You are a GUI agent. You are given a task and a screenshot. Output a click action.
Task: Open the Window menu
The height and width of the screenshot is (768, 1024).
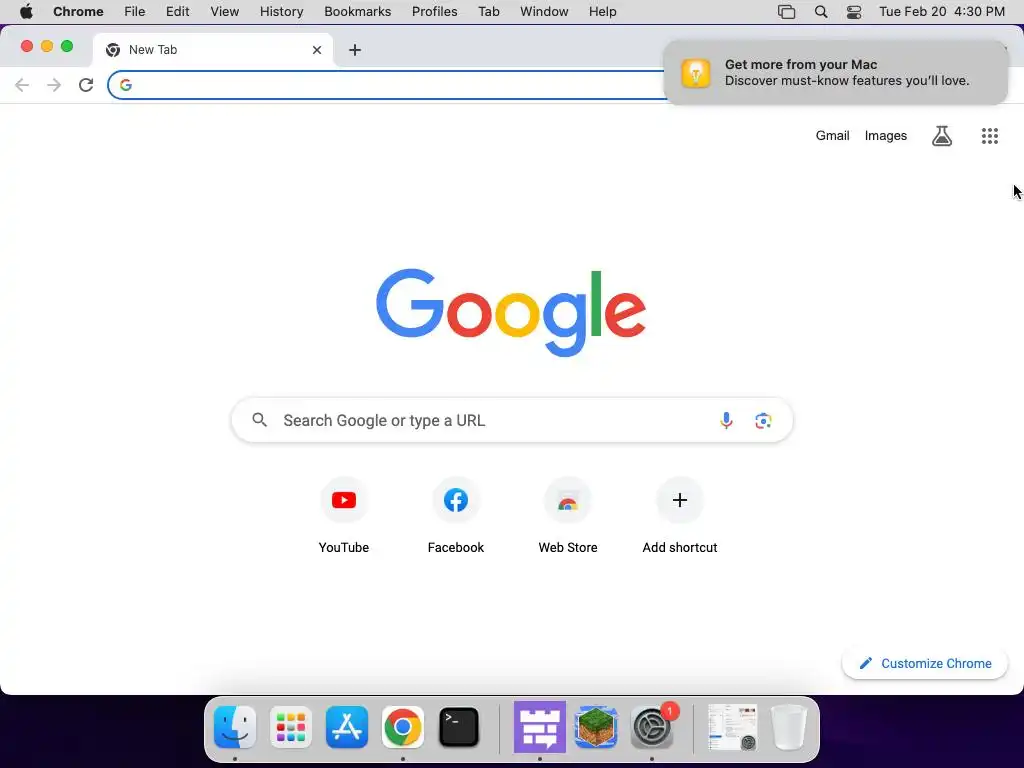(x=544, y=12)
